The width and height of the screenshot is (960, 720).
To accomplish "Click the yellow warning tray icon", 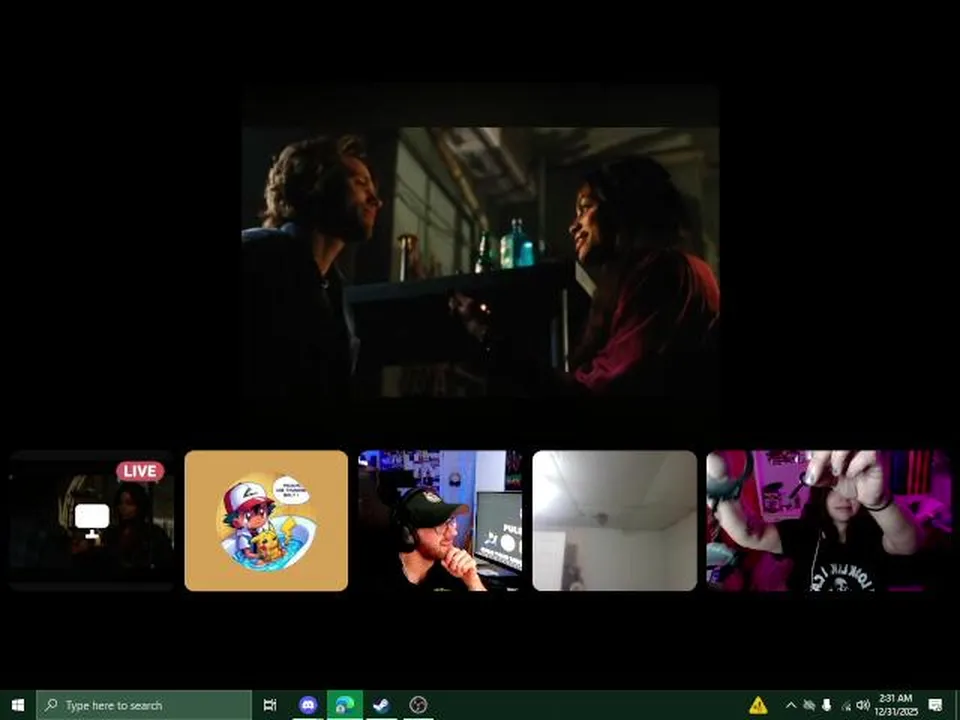I will point(758,705).
